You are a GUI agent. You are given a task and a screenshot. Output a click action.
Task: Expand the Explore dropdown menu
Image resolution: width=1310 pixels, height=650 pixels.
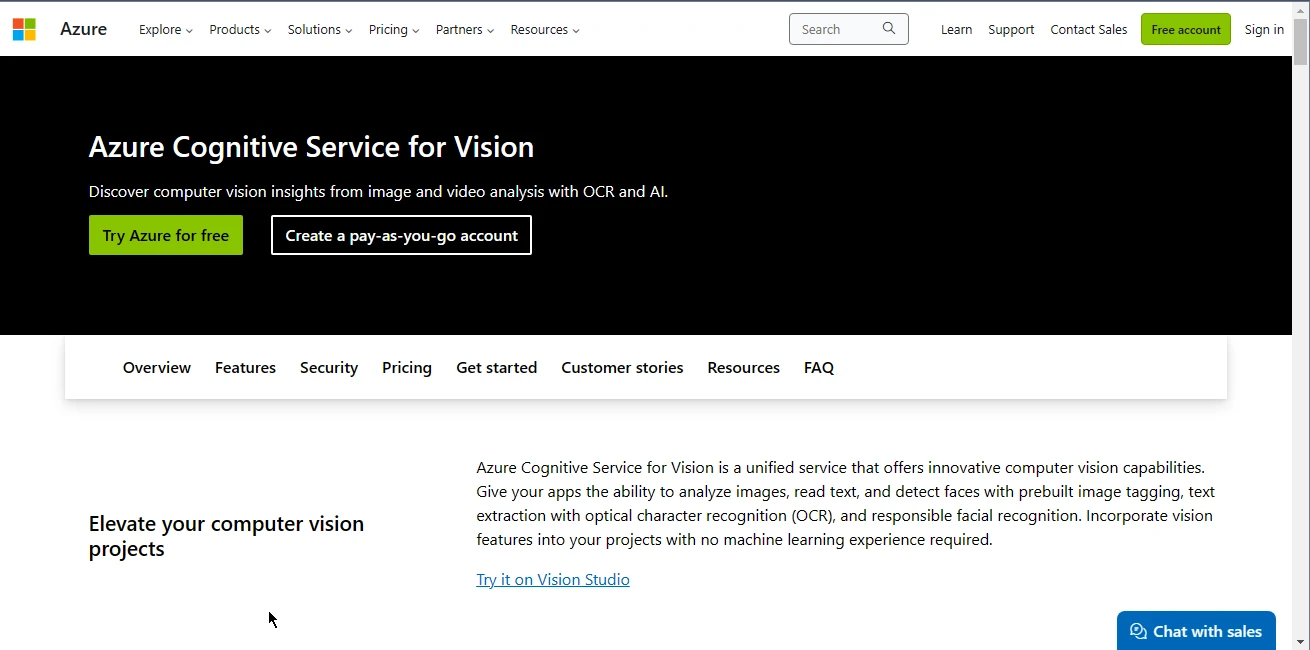[165, 30]
